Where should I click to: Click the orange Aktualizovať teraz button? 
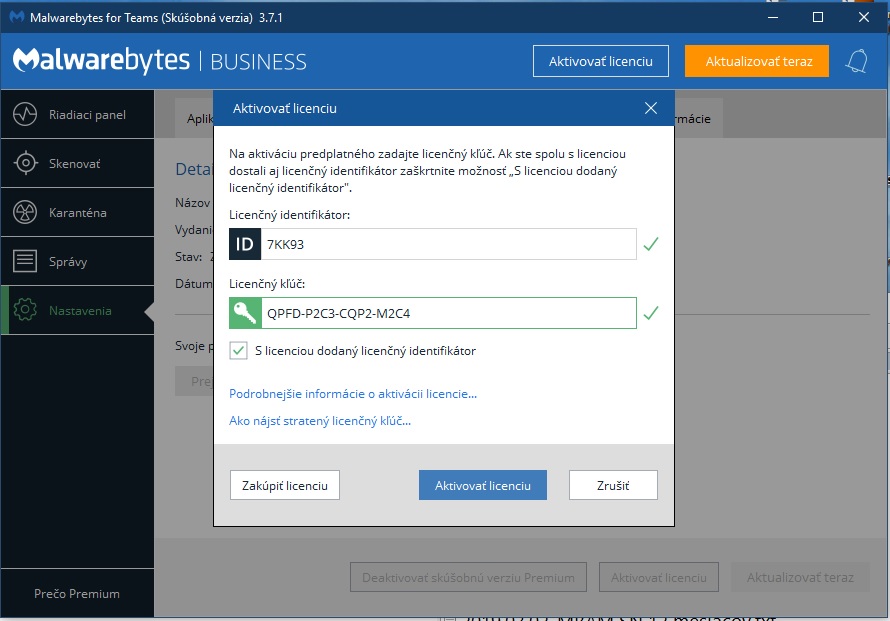(758, 61)
